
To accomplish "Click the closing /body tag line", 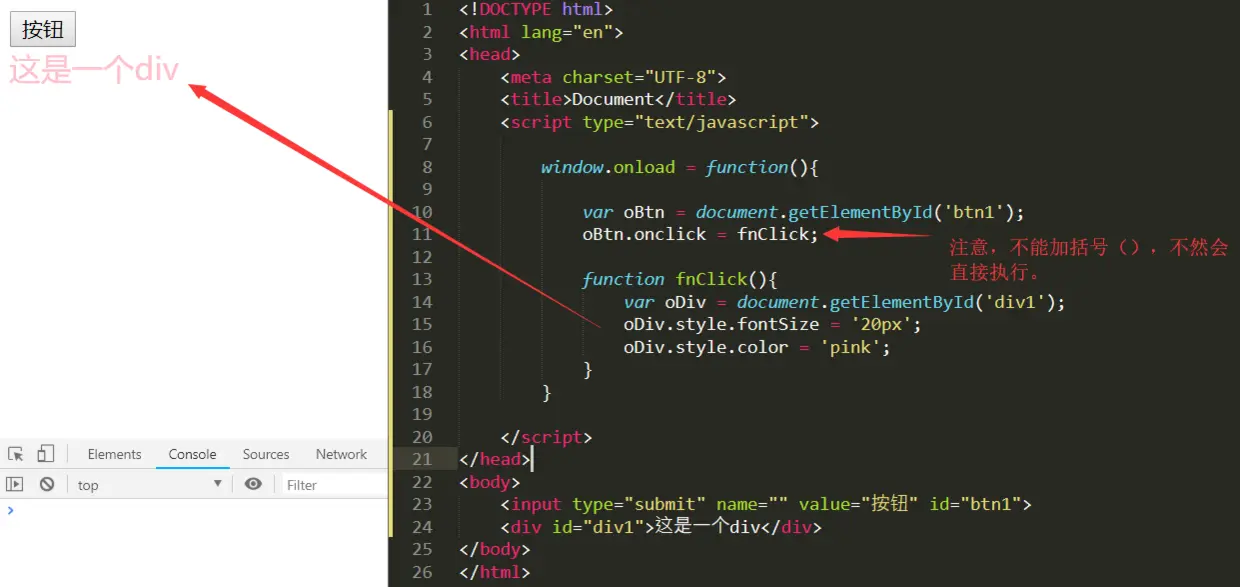I will pos(495,549).
